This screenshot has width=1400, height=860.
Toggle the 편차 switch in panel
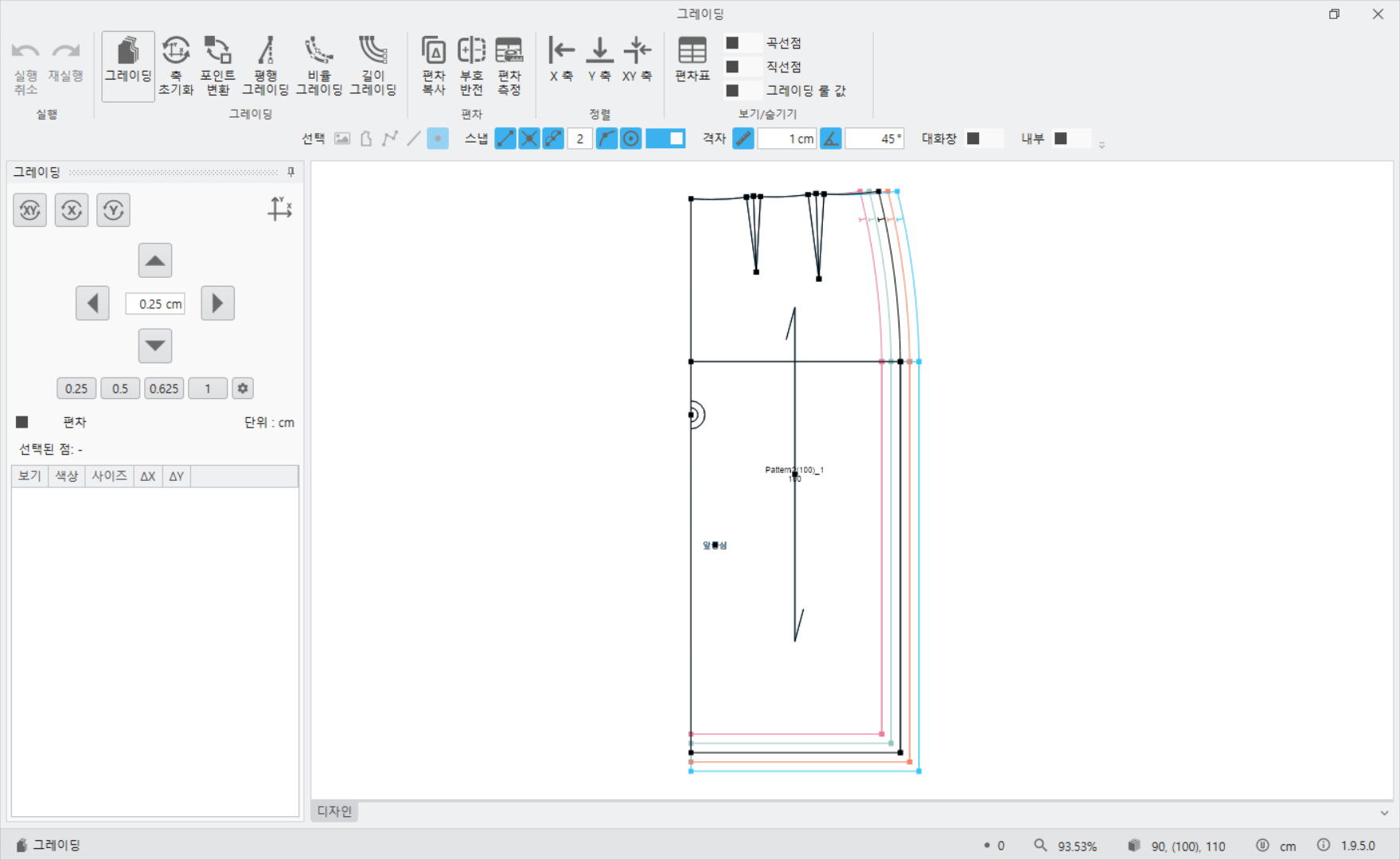33,422
